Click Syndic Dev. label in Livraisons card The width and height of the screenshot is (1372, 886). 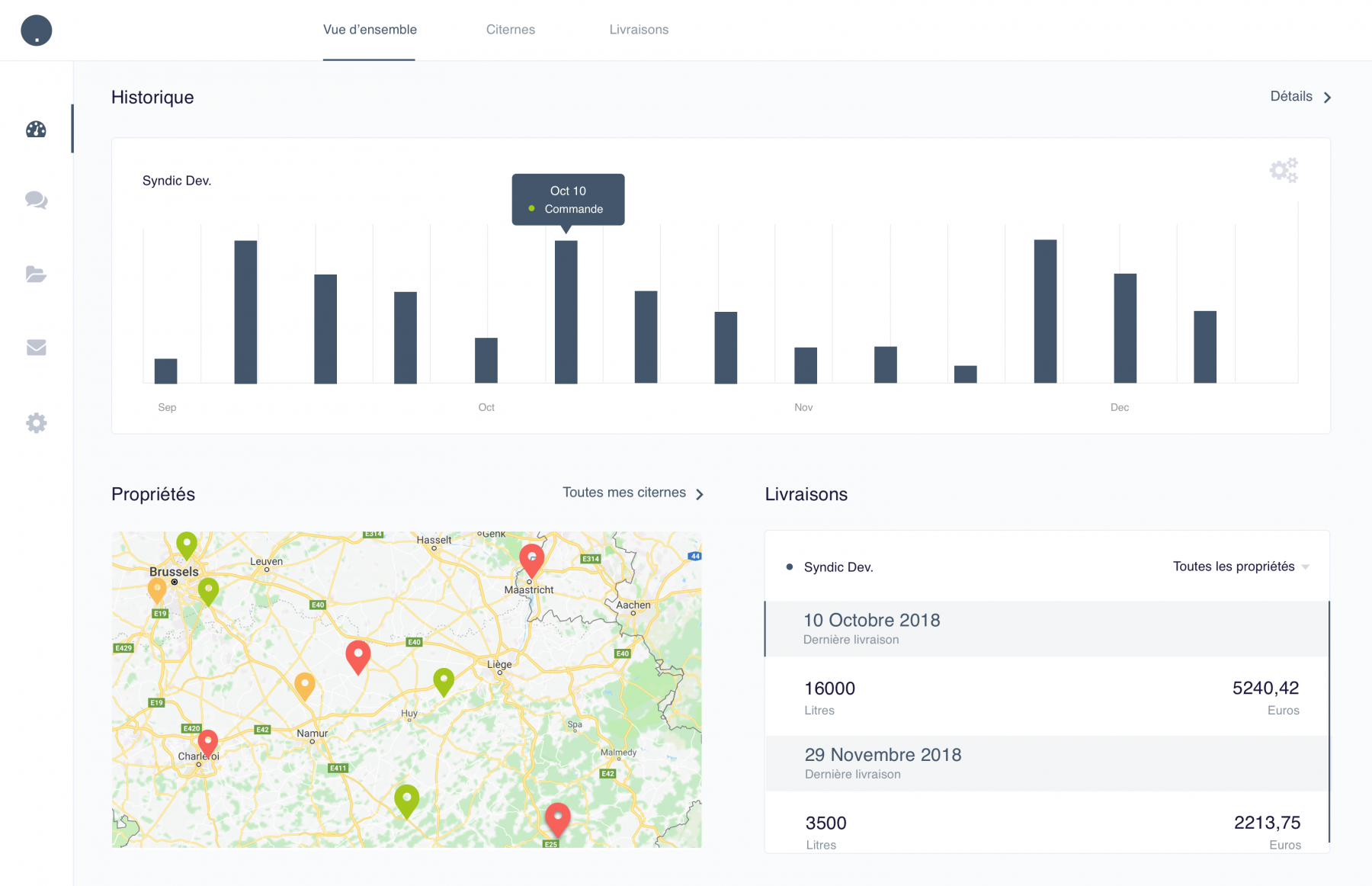(838, 567)
